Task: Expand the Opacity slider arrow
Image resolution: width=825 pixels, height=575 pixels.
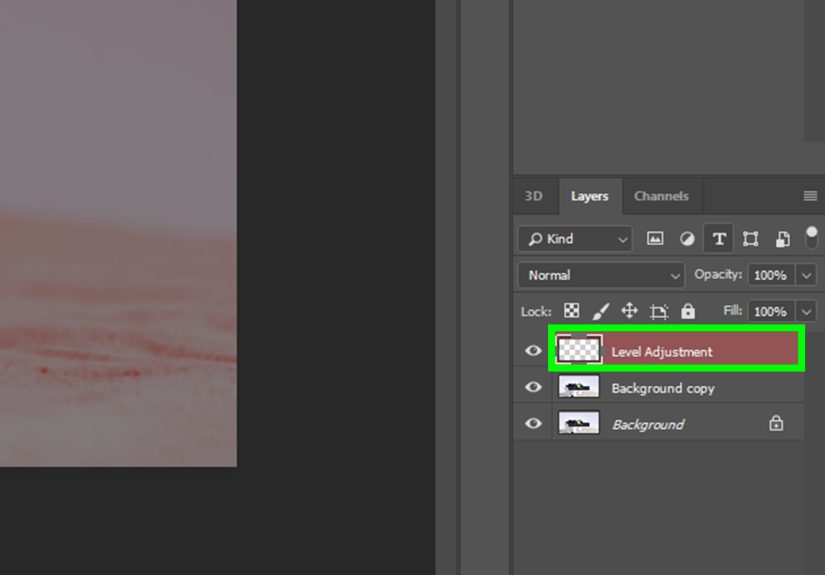Action: (x=806, y=275)
